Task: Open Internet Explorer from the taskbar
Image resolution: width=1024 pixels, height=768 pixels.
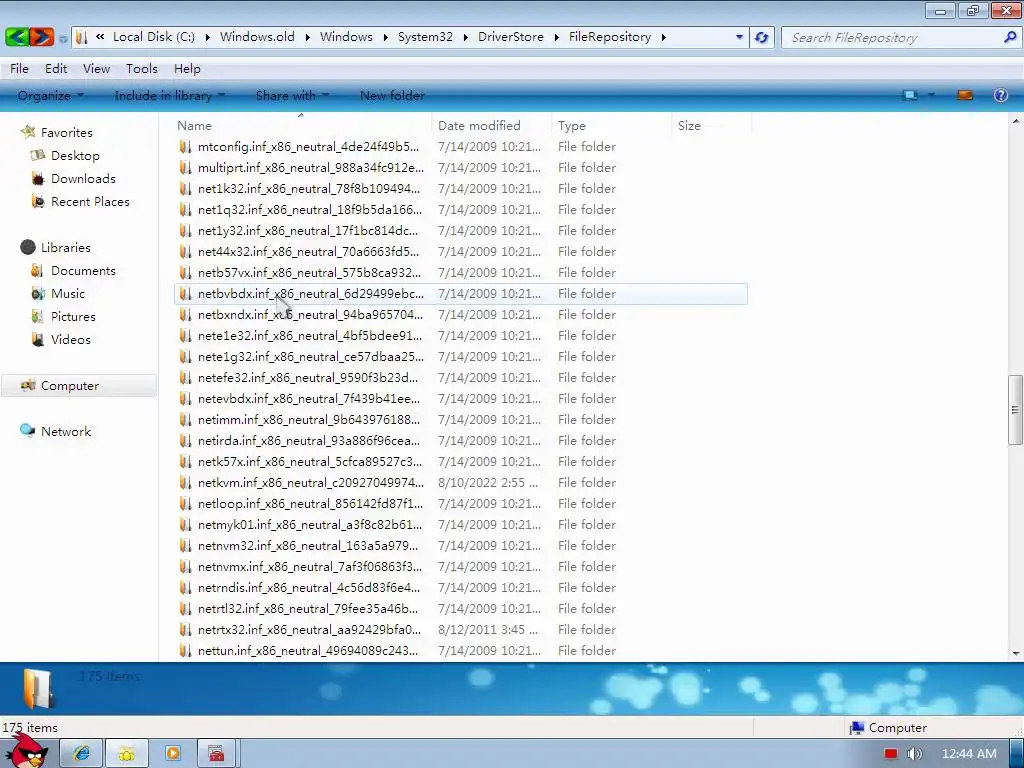Action: (82, 754)
